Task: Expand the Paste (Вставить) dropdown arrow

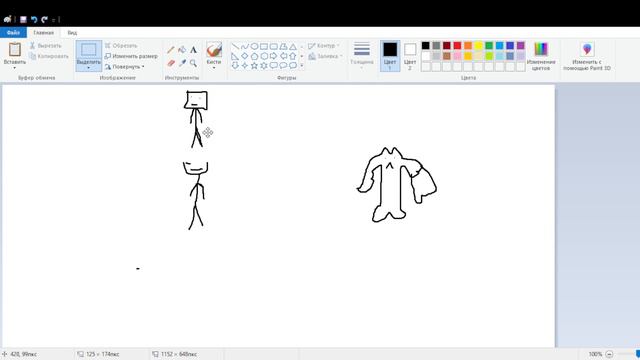Action: coord(15,68)
